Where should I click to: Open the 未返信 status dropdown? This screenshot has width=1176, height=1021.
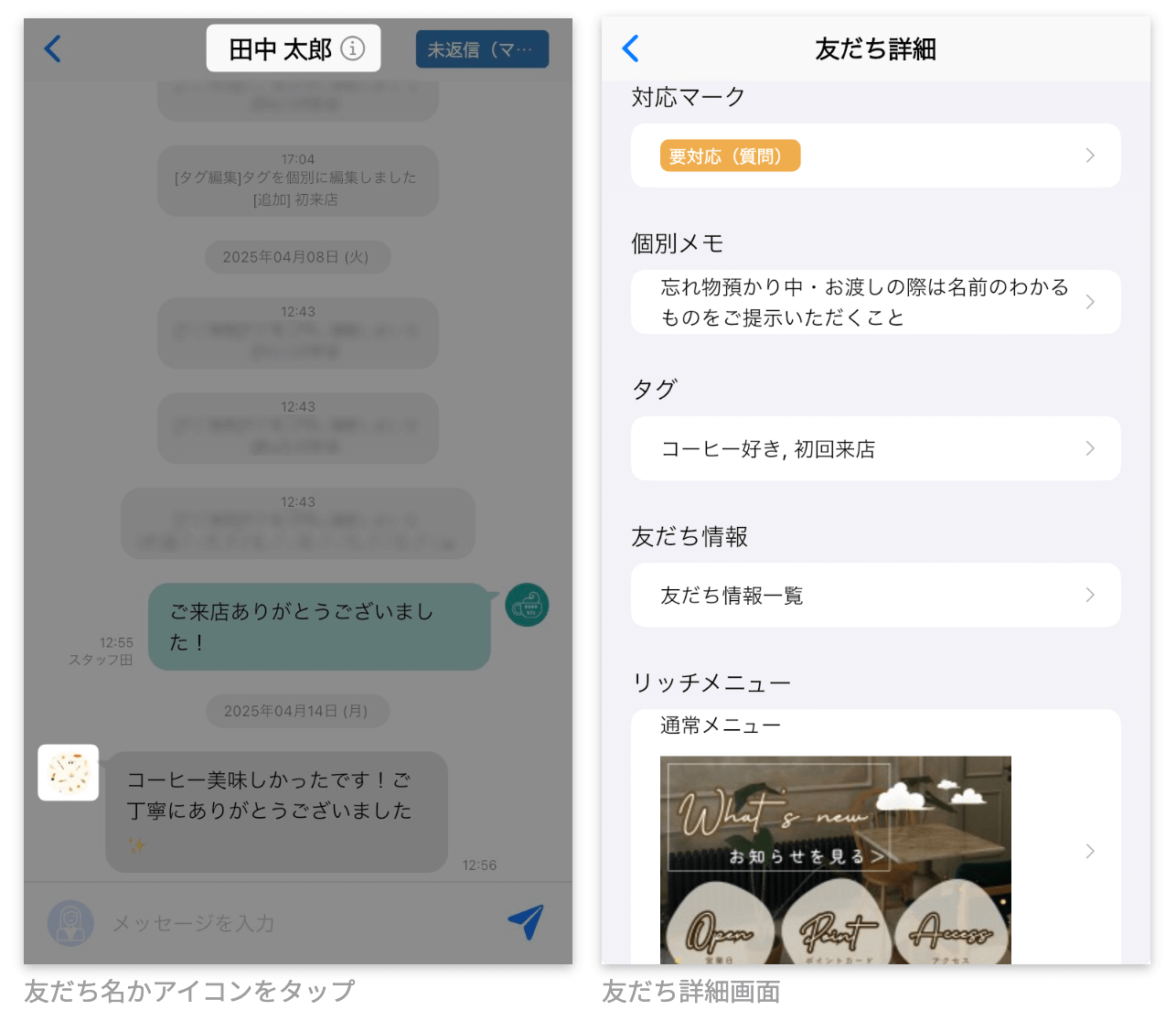(482, 49)
